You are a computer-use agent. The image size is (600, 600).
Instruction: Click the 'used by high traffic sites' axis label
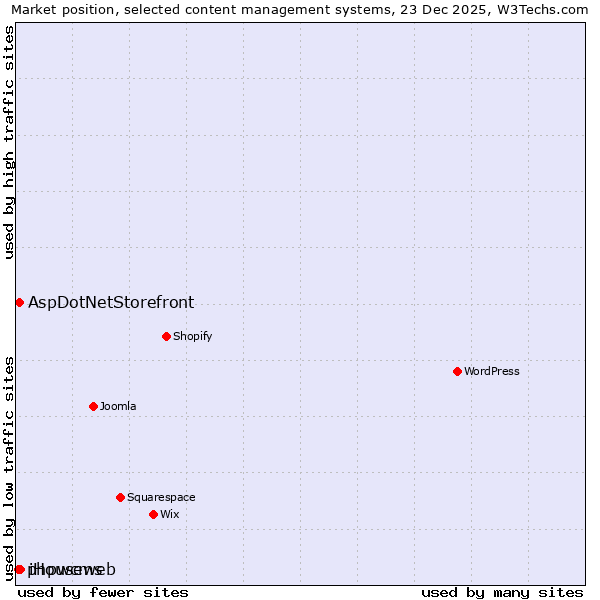point(8,142)
